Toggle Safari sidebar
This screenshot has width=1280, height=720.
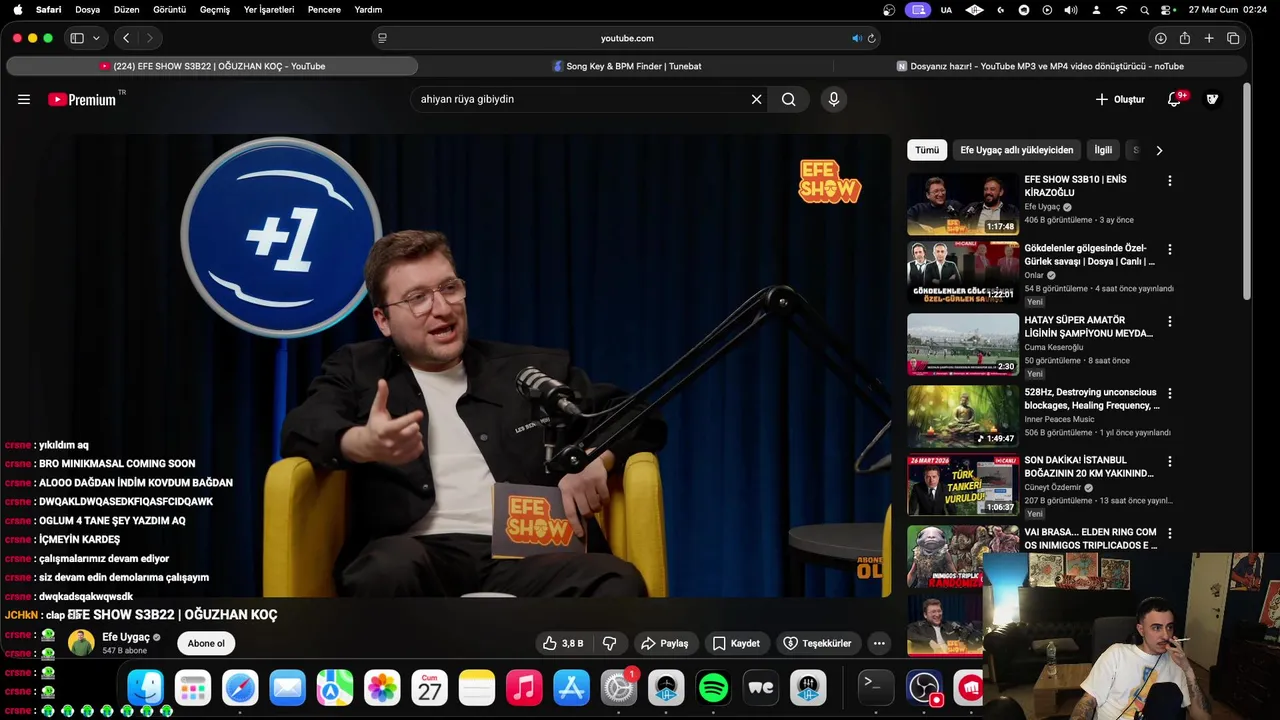click(x=77, y=38)
